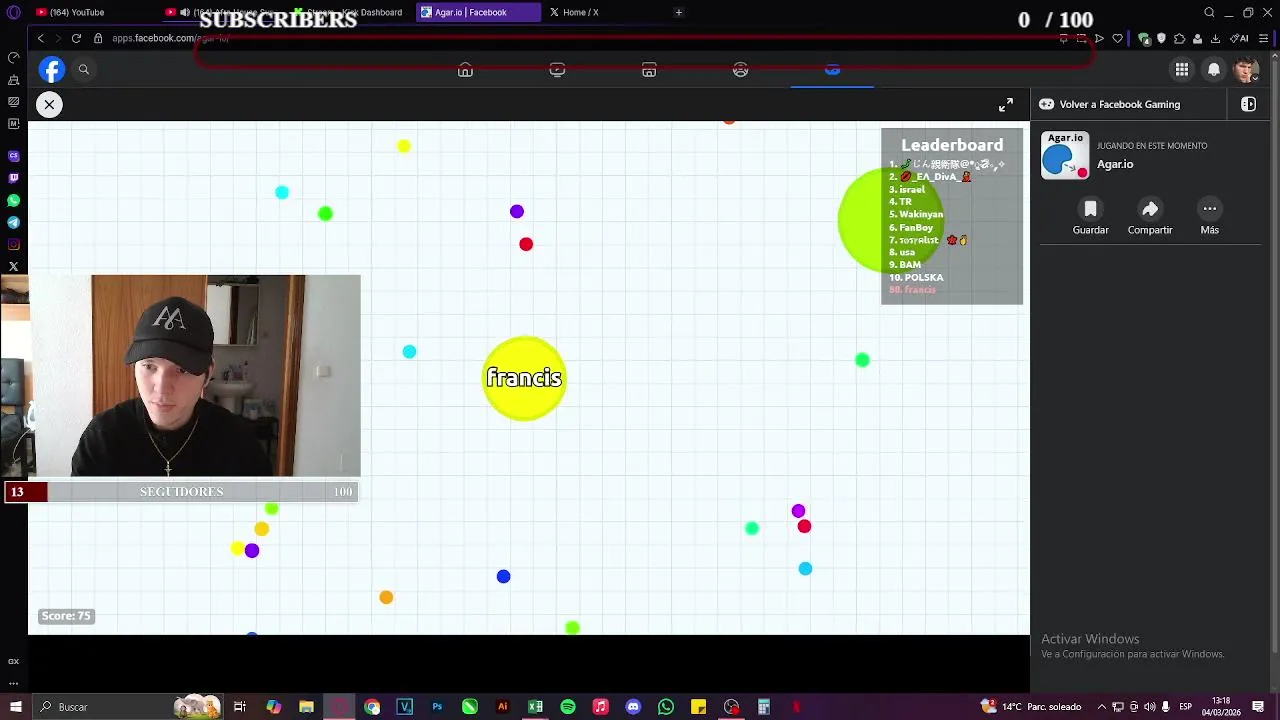This screenshot has height=720, width=1280.
Task: Click the Leaderboard heading
Action: coord(952,145)
